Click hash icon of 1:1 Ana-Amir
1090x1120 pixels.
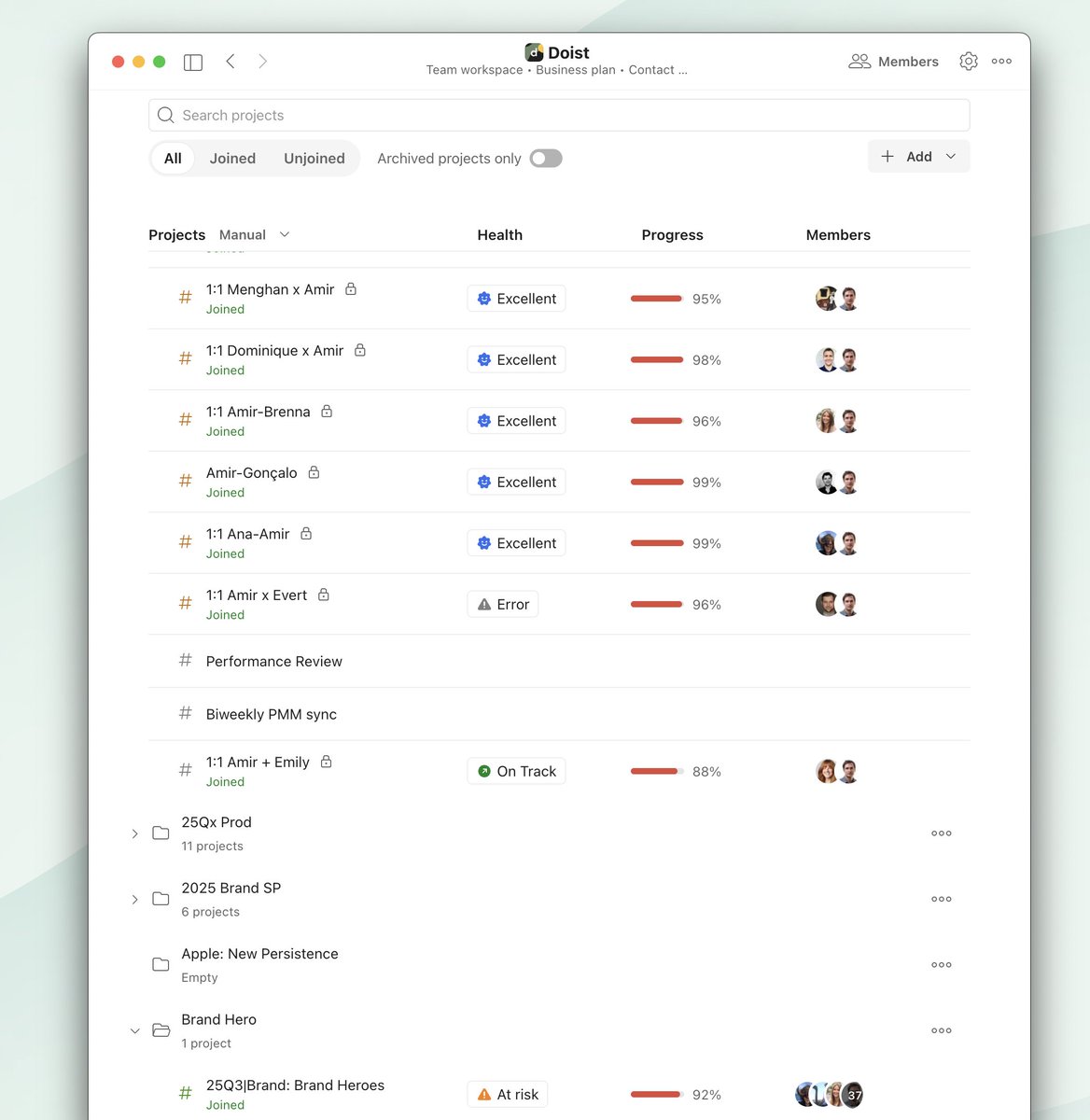(185, 542)
